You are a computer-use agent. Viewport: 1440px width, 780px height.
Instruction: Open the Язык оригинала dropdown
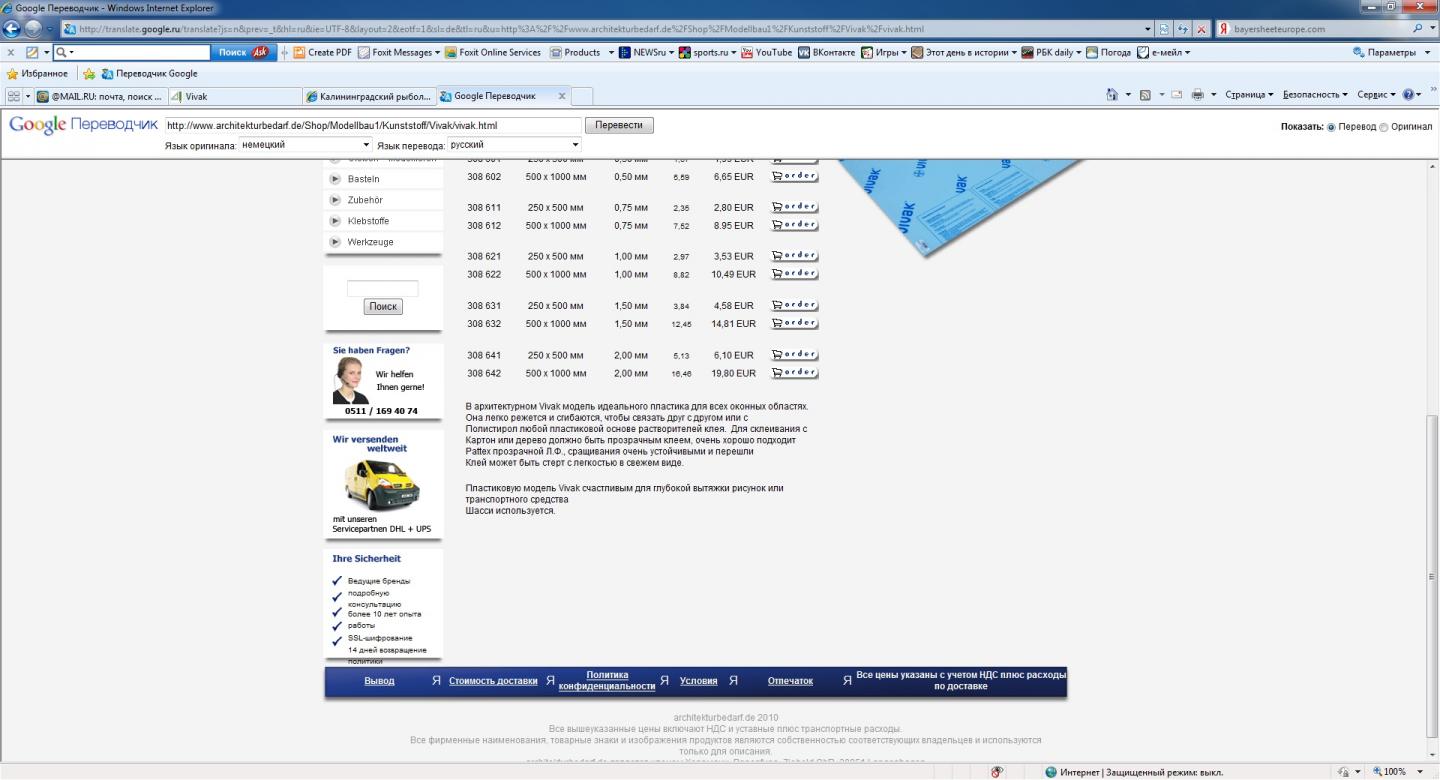pos(305,145)
